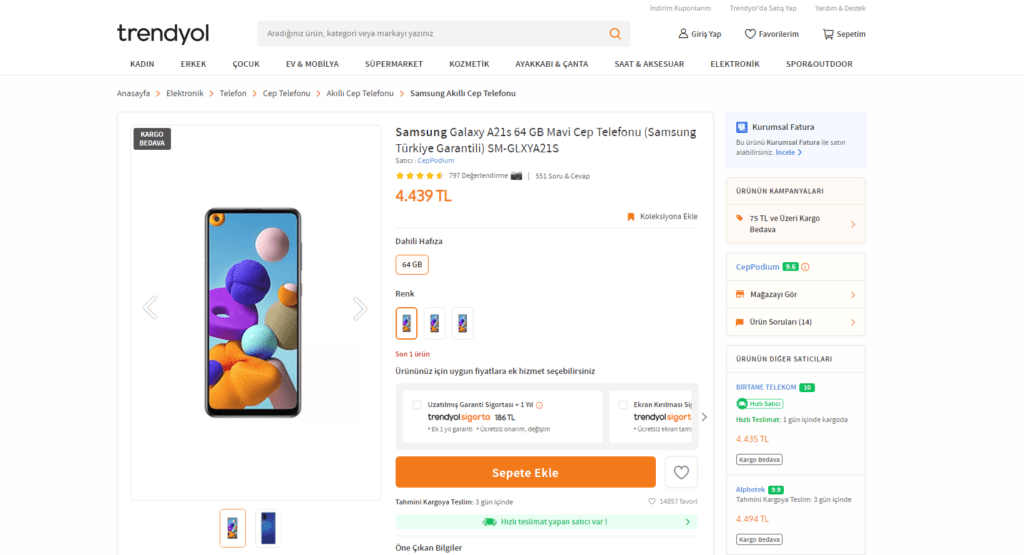
Task: Show next product image arrow
Action: coord(360,308)
